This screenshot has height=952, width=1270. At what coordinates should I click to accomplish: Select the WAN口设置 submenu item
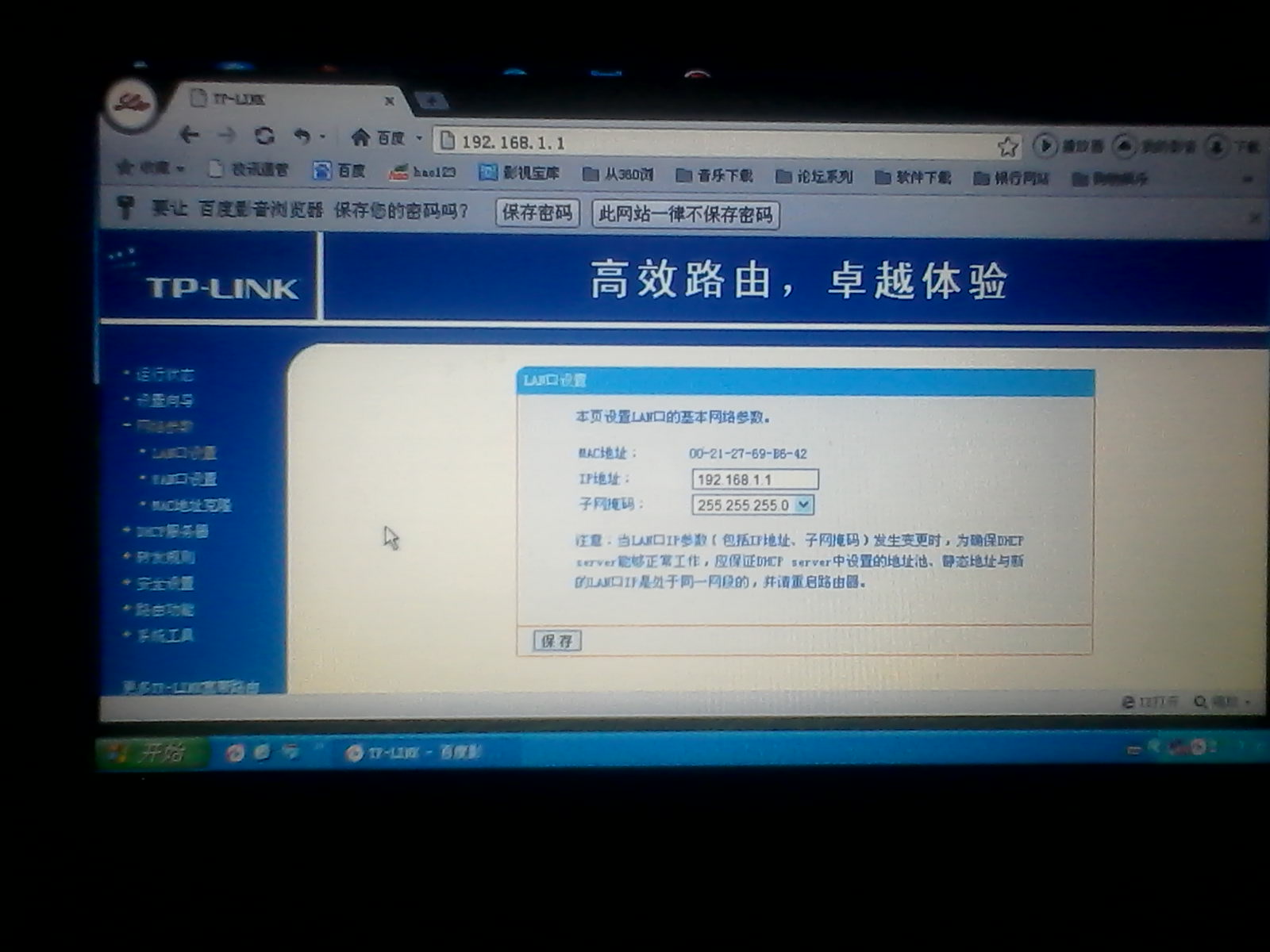(184, 478)
